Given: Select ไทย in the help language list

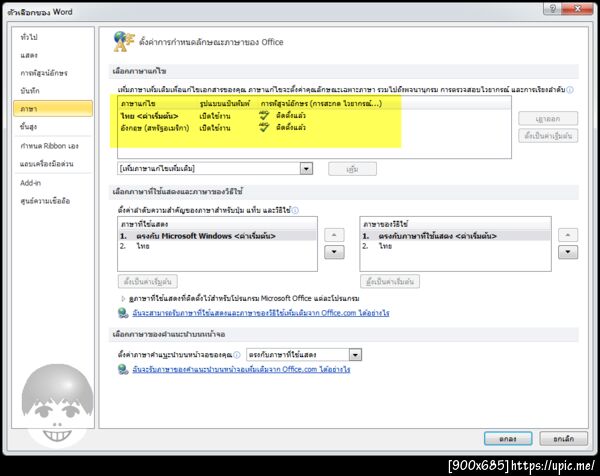Looking at the screenshot, I should 455,246.
